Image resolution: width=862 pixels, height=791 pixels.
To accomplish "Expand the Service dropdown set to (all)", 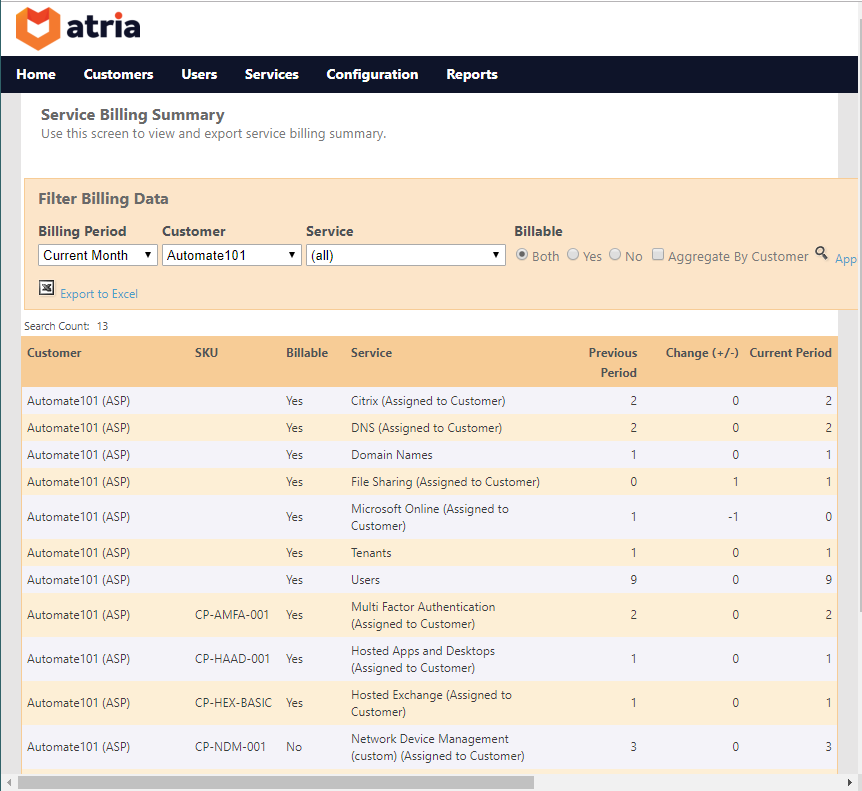I will [405, 255].
